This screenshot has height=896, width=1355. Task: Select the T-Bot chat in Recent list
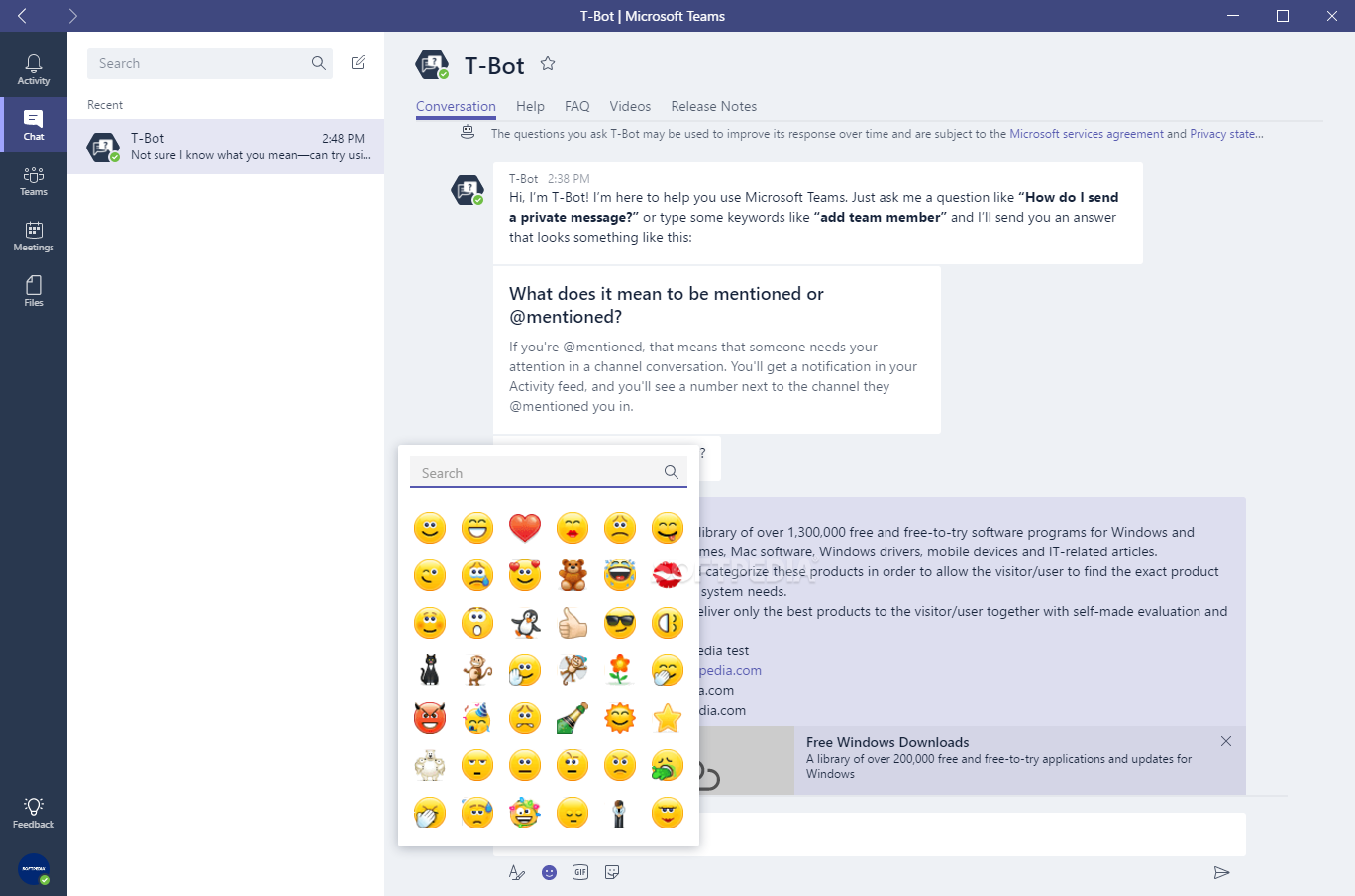(226, 147)
